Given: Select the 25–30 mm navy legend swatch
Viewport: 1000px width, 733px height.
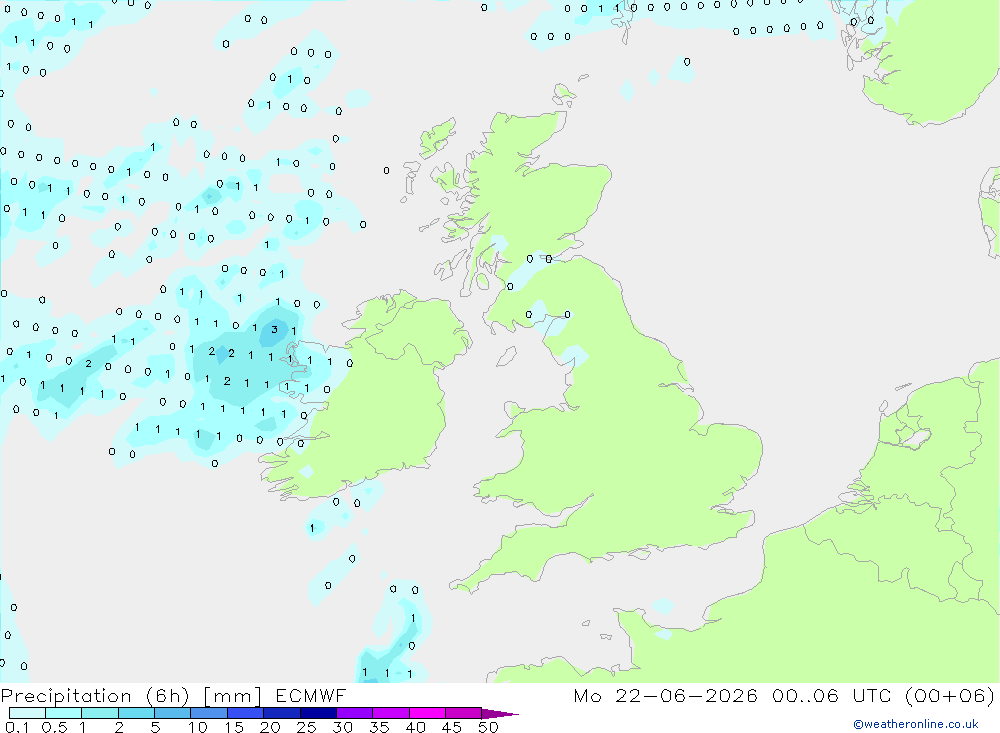Looking at the screenshot, I should pos(318,713).
